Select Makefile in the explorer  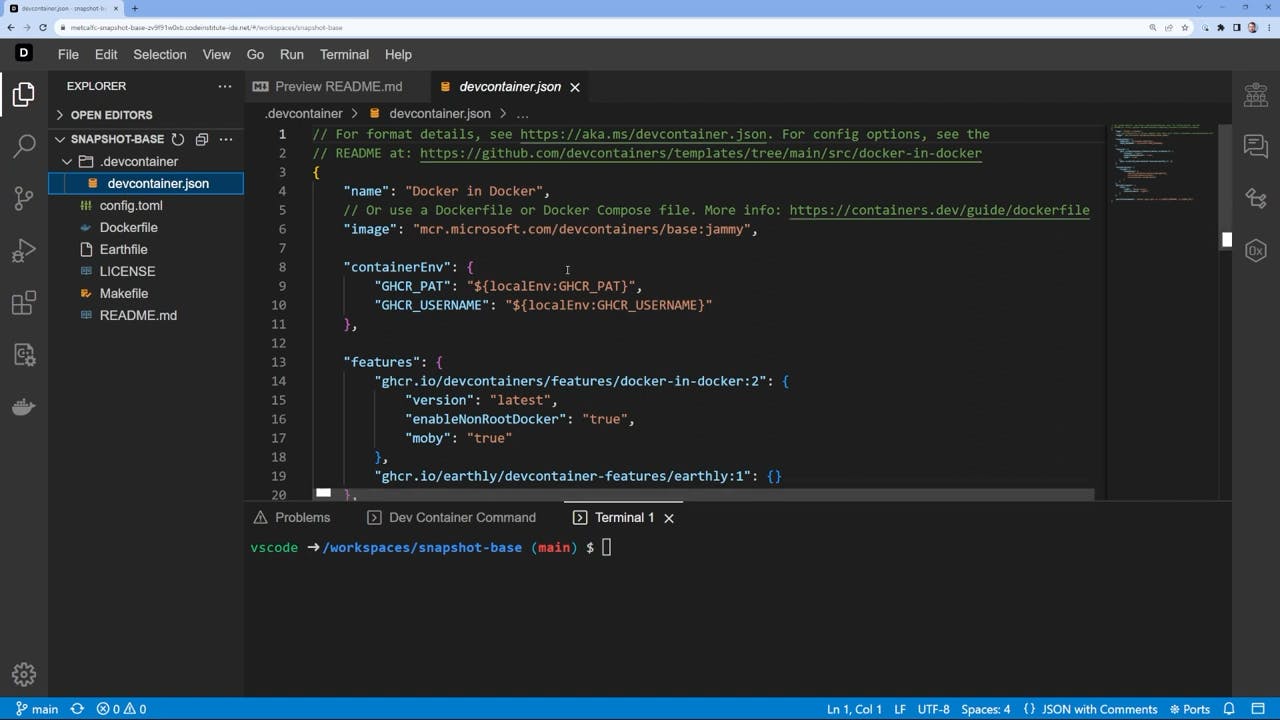point(124,293)
